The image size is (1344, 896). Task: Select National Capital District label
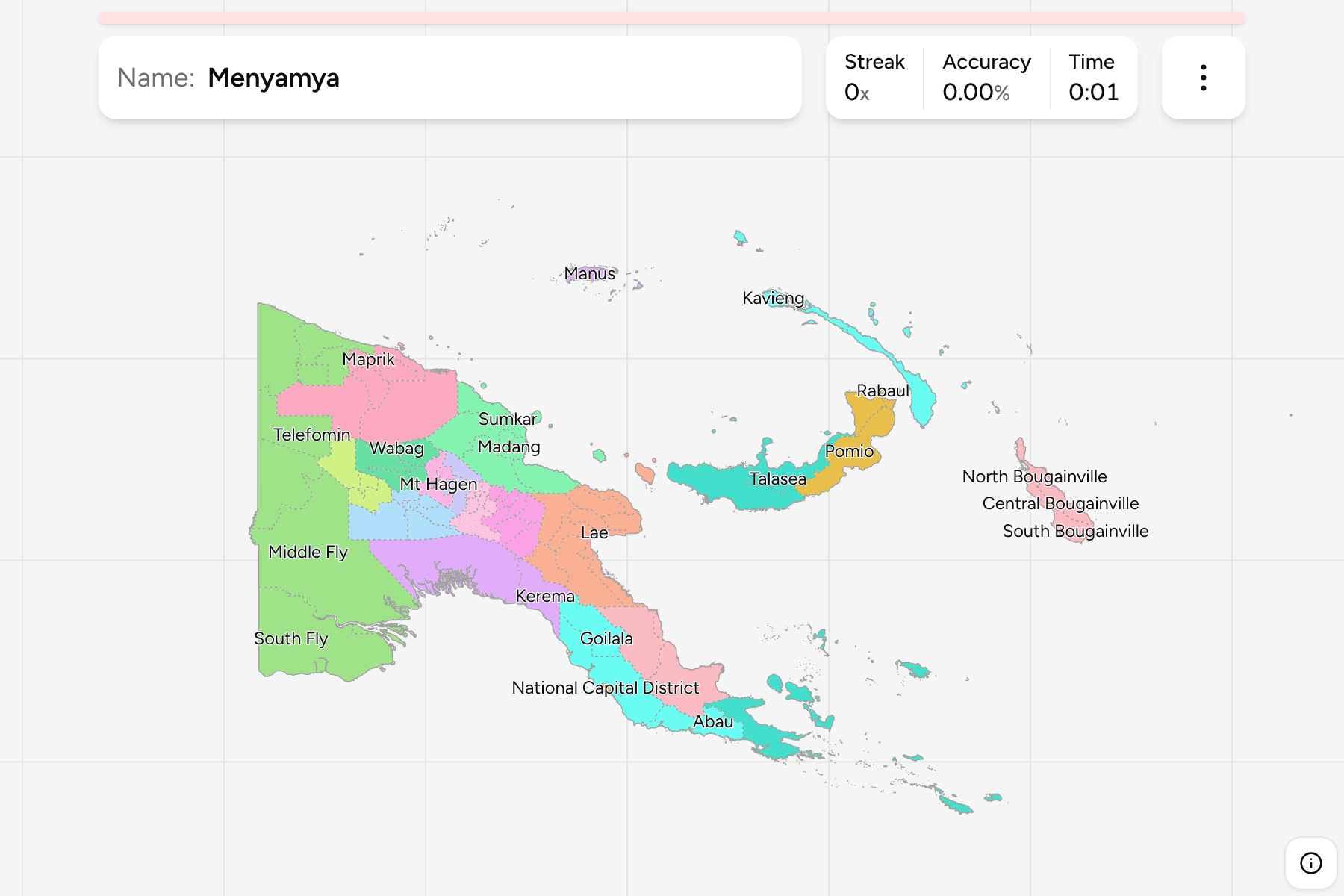(605, 688)
